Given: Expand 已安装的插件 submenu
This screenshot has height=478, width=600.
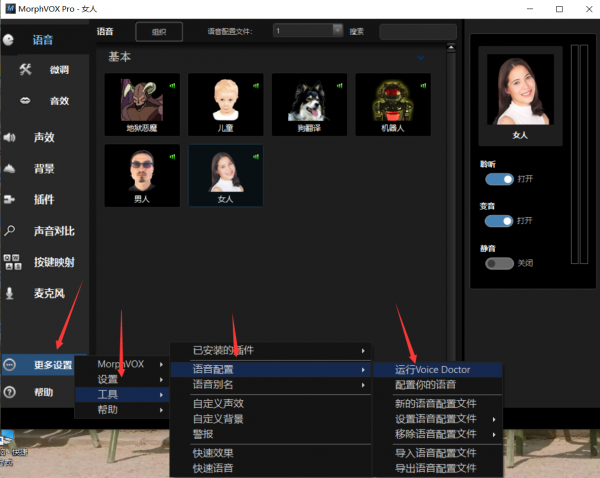Looking at the screenshot, I should (271, 350).
